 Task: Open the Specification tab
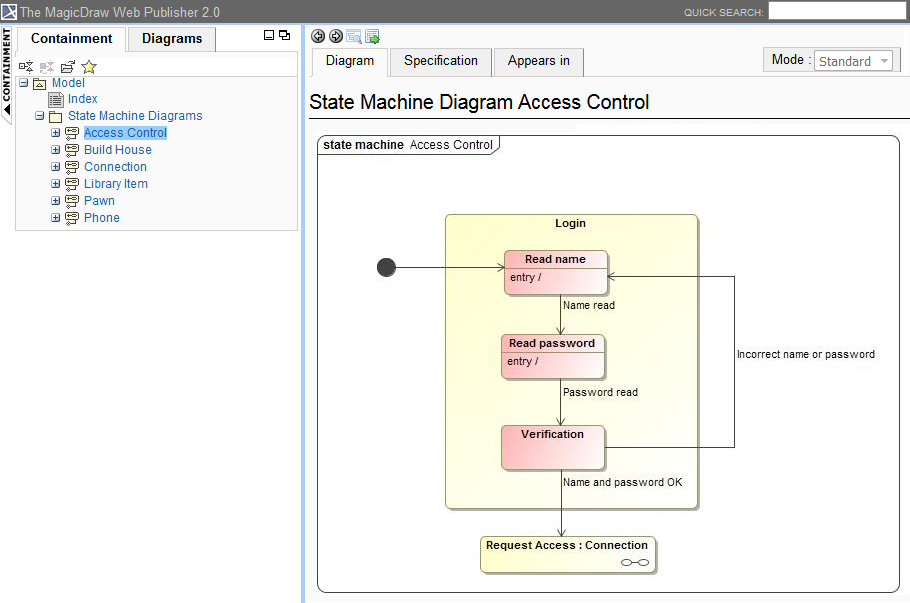click(441, 61)
